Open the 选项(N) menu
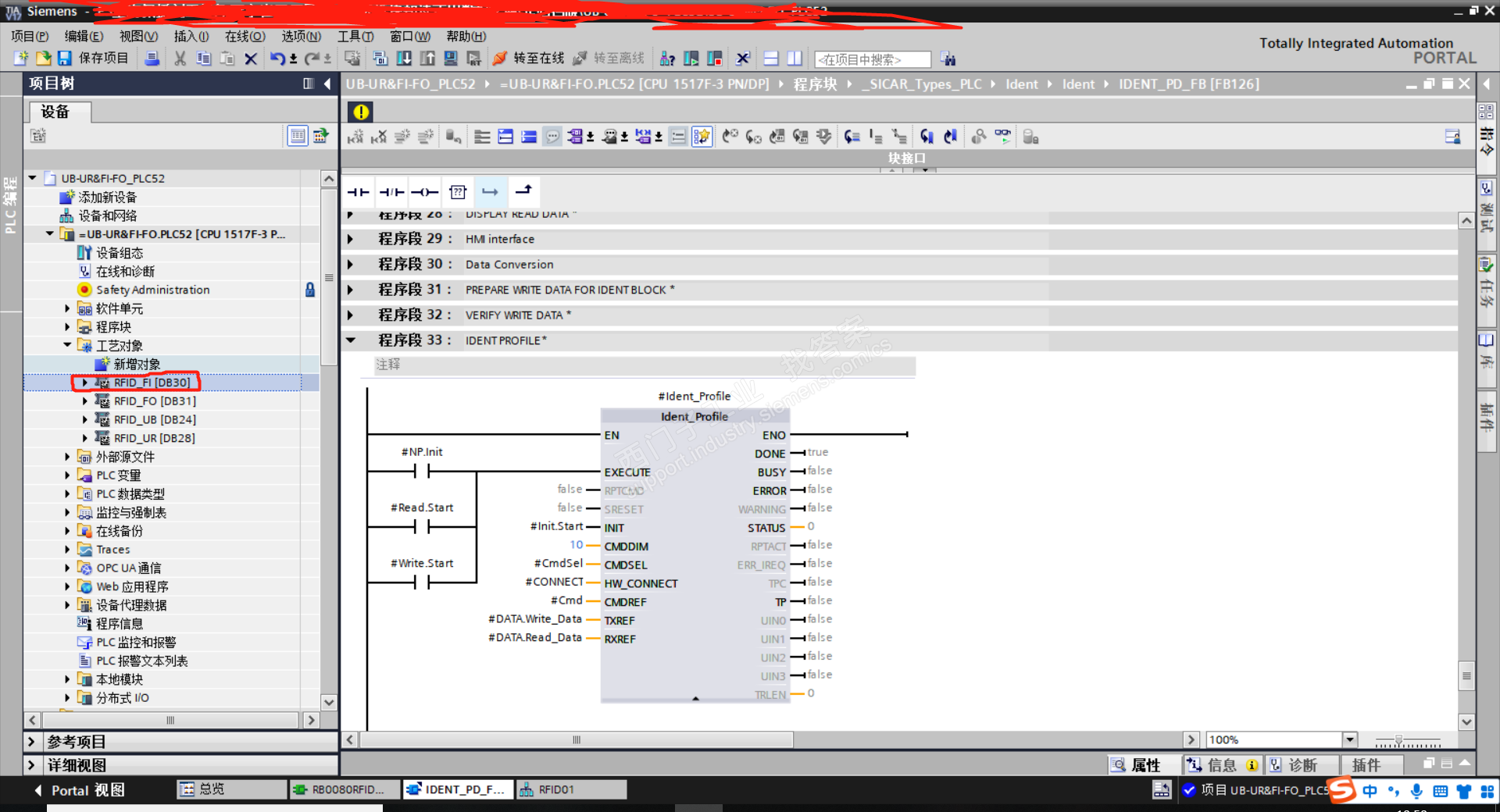The width and height of the screenshot is (1500, 812). (302, 36)
